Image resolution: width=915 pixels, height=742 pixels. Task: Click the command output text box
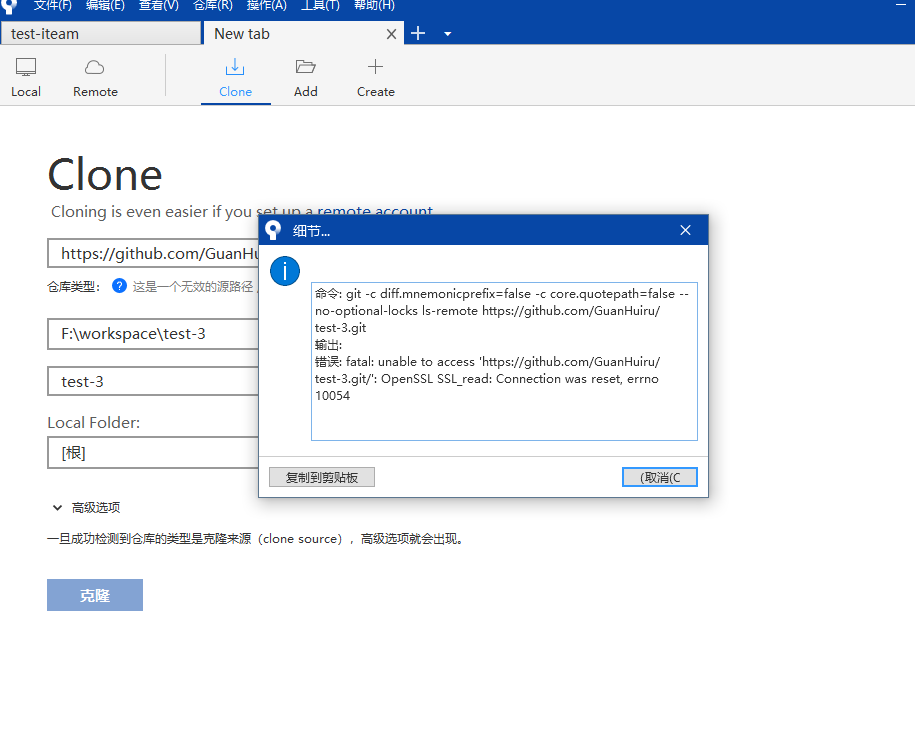(504, 362)
